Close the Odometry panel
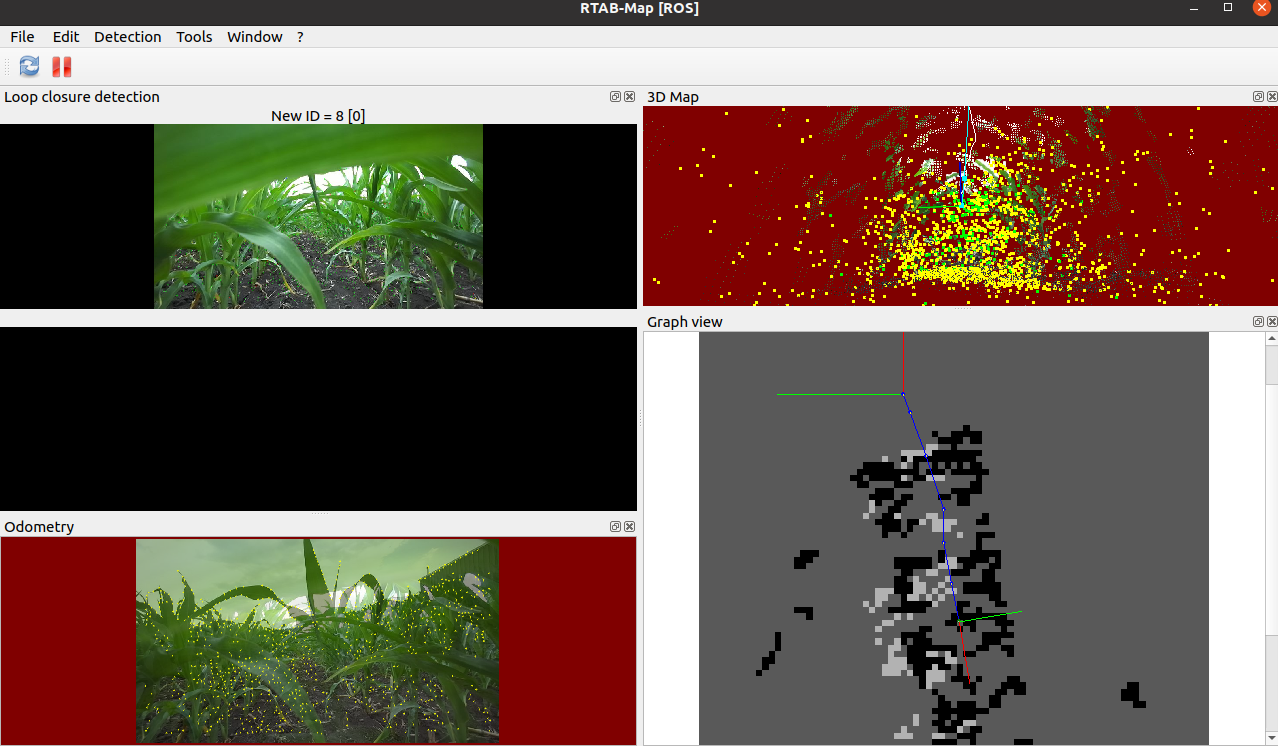 pyautogui.click(x=629, y=527)
